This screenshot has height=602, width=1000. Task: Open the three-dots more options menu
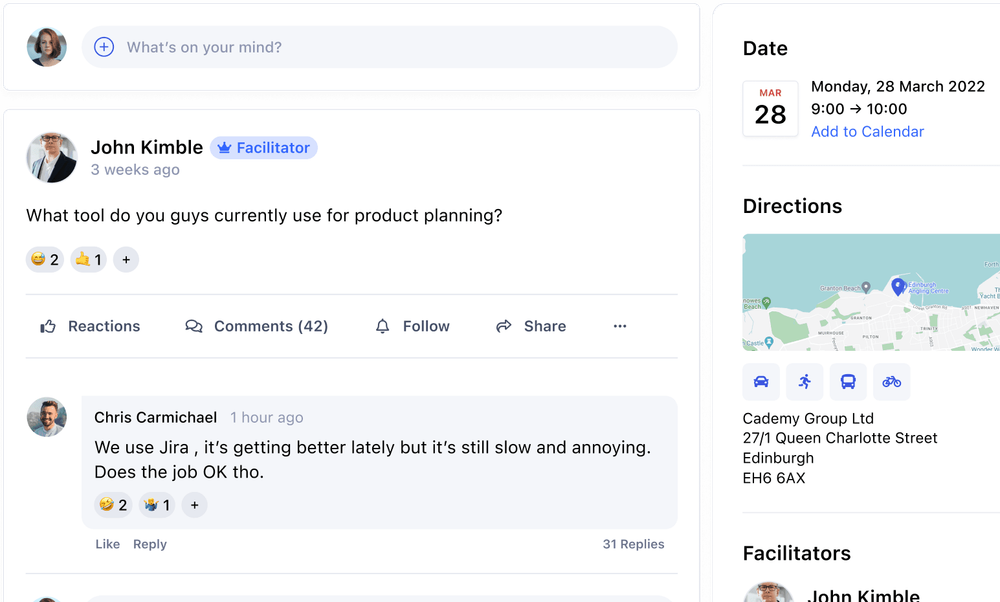point(620,326)
